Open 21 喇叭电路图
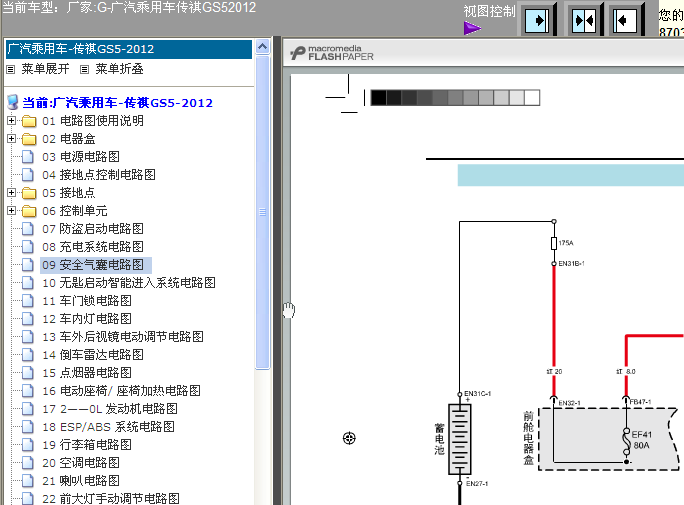 tap(81, 481)
